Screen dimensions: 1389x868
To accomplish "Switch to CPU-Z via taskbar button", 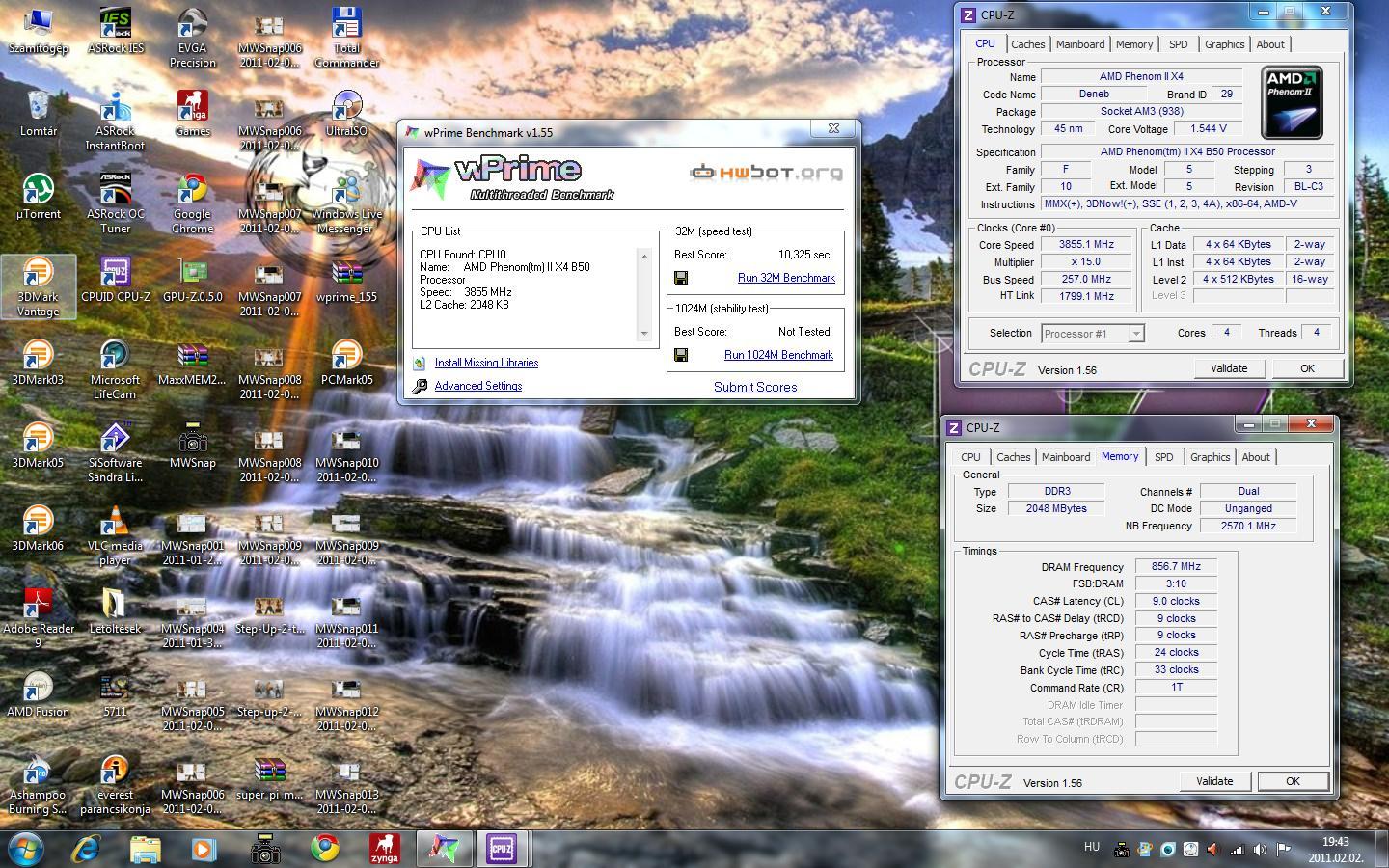I will [502, 848].
